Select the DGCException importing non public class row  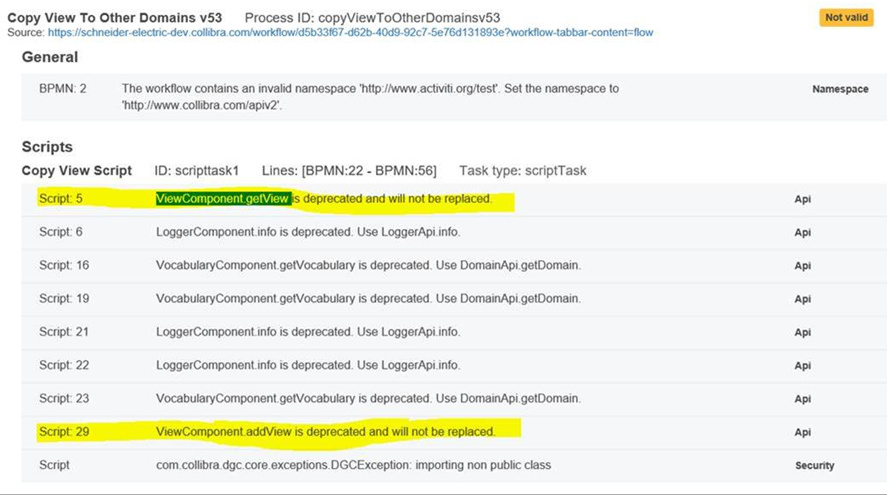coord(454,465)
